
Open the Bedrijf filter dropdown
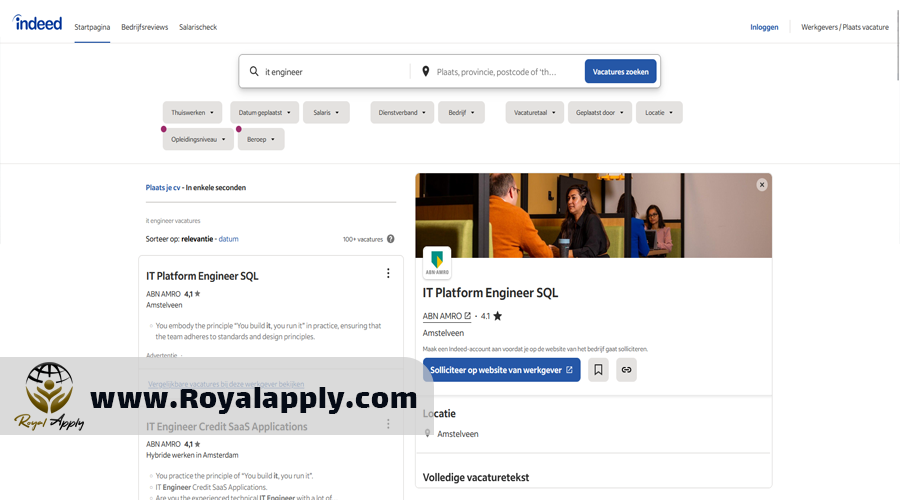coord(461,113)
